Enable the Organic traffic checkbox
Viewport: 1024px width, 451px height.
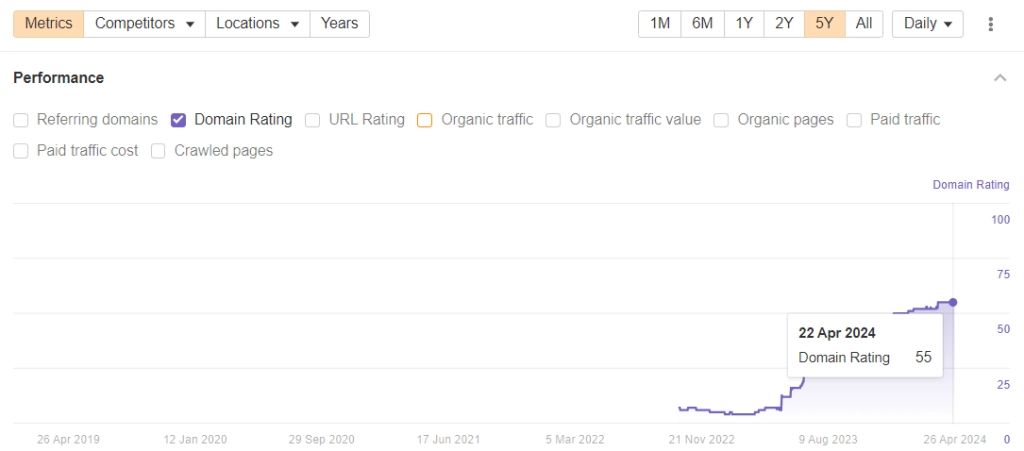[x=425, y=120]
